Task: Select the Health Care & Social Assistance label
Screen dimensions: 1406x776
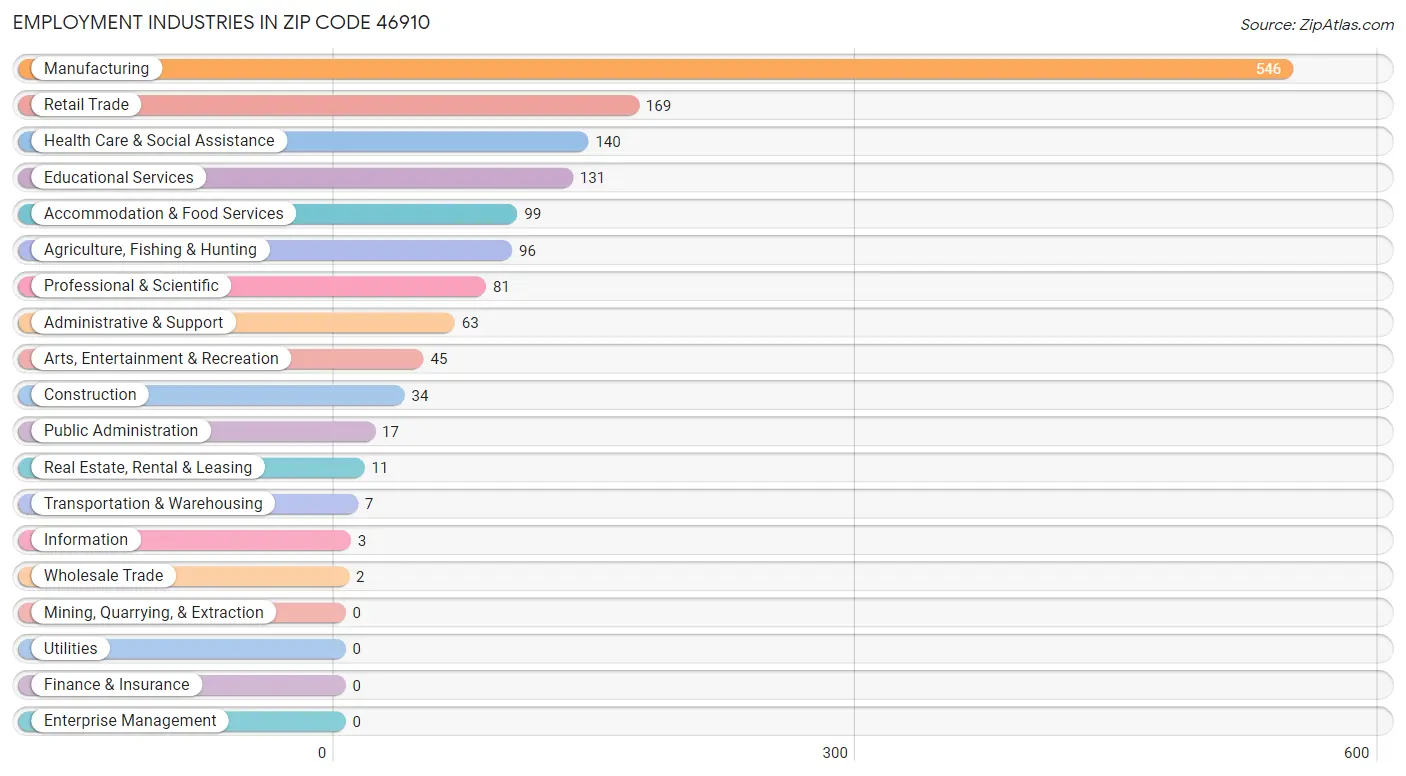Action: pyautogui.click(x=159, y=141)
